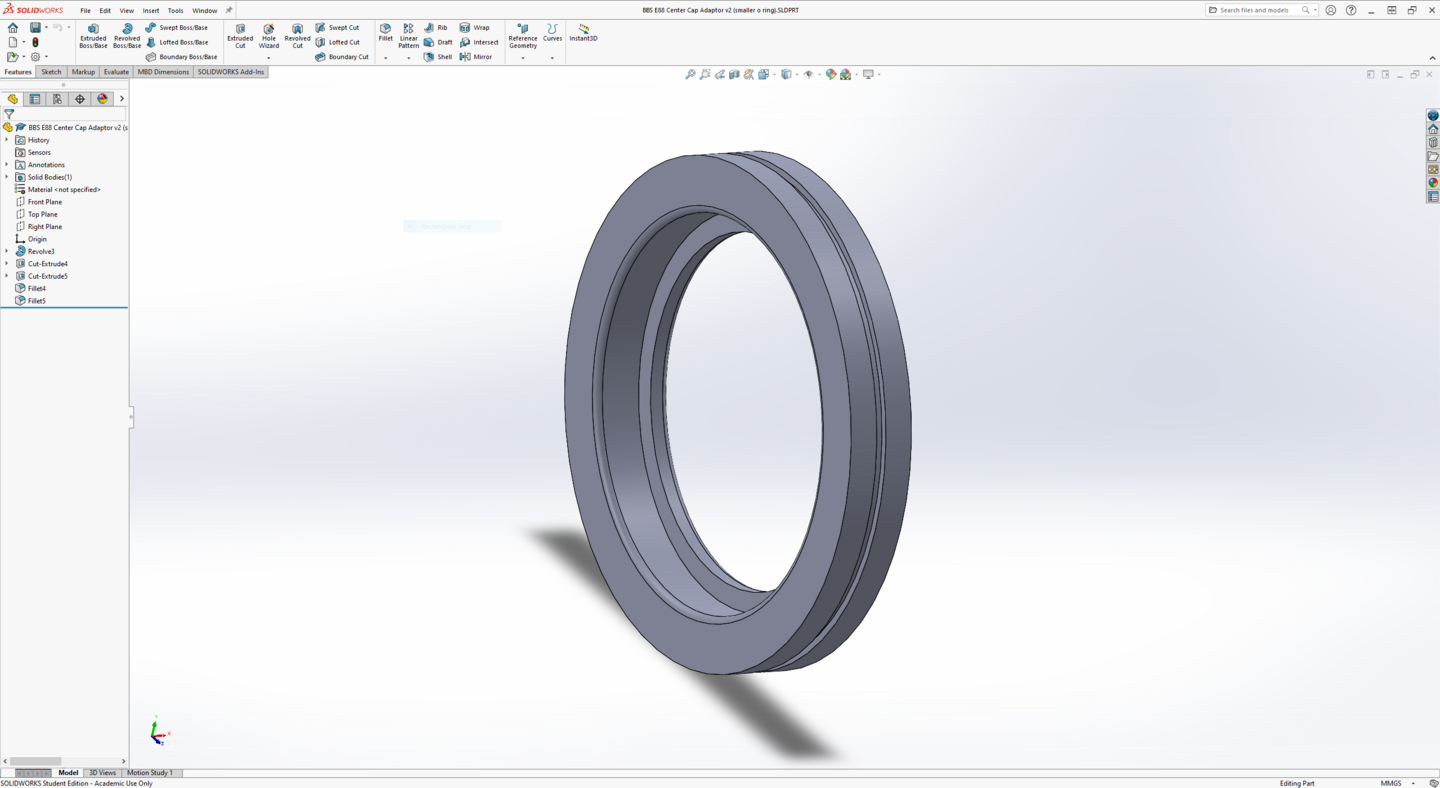Image resolution: width=1440 pixels, height=788 pixels.
Task: Toggle the Instant3D mode
Action: [583, 33]
